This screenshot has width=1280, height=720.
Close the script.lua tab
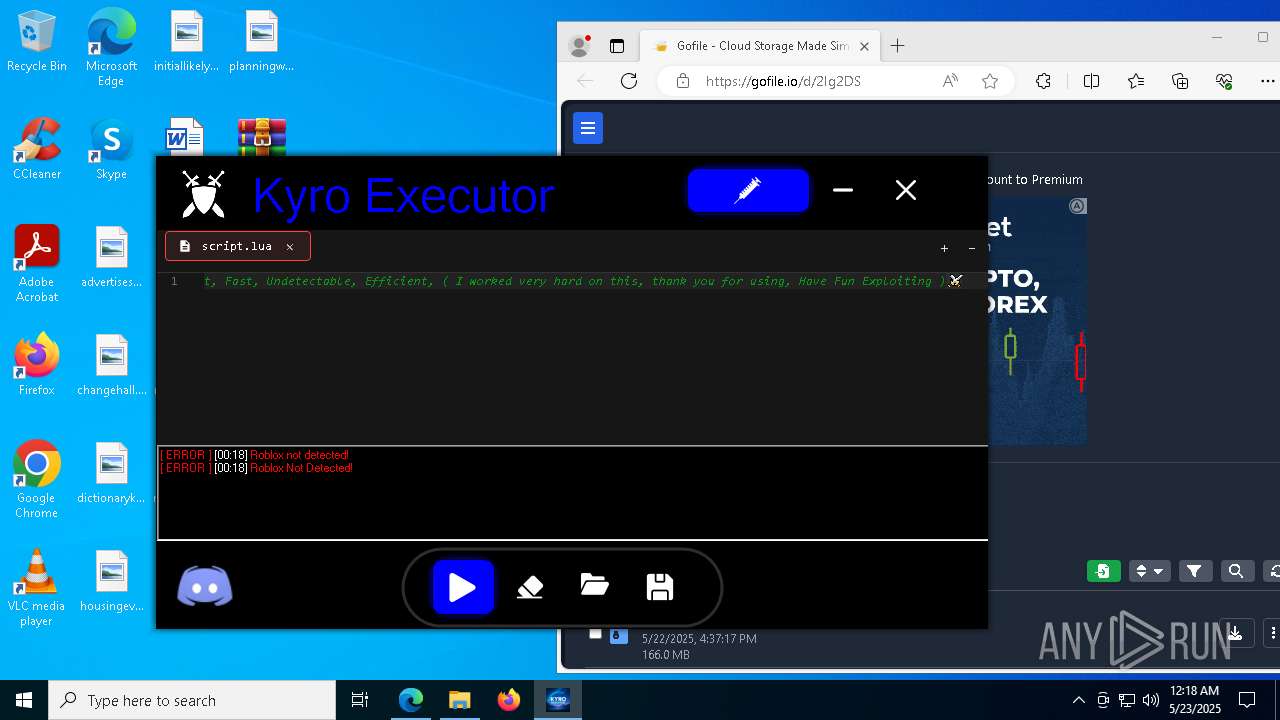pos(290,246)
